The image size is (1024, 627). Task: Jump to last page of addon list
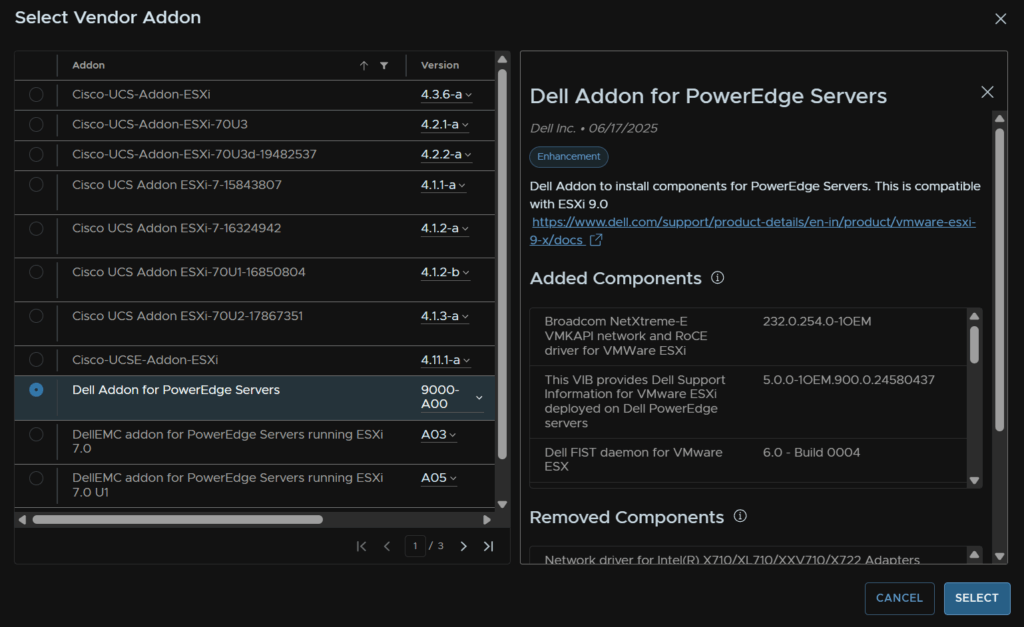pyautogui.click(x=488, y=546)
